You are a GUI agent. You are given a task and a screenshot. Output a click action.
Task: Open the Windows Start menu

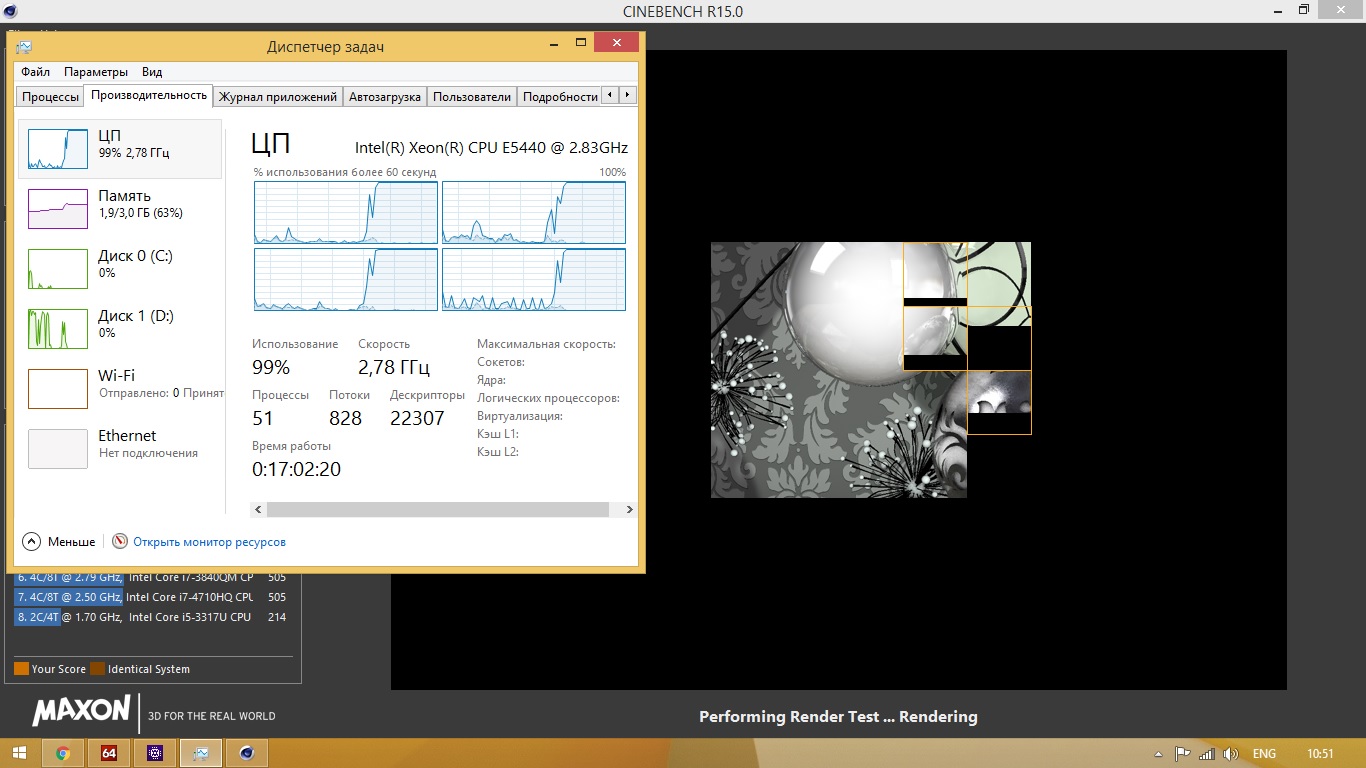[x=19, y=753]
